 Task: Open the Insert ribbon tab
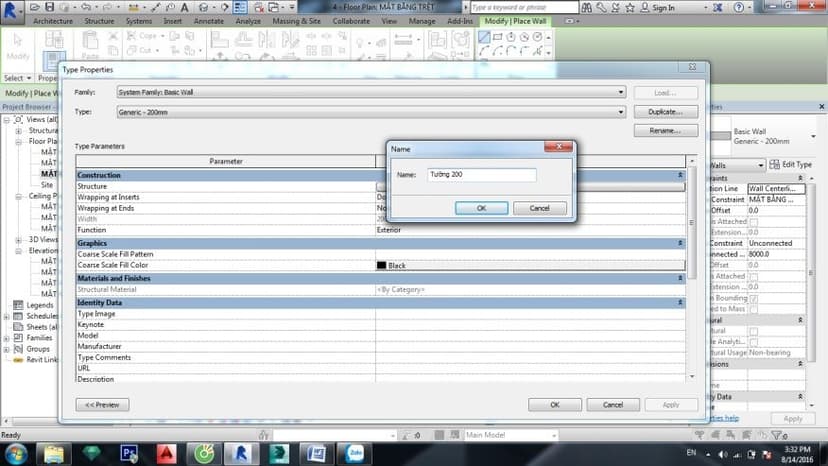[x=173, y=21]
